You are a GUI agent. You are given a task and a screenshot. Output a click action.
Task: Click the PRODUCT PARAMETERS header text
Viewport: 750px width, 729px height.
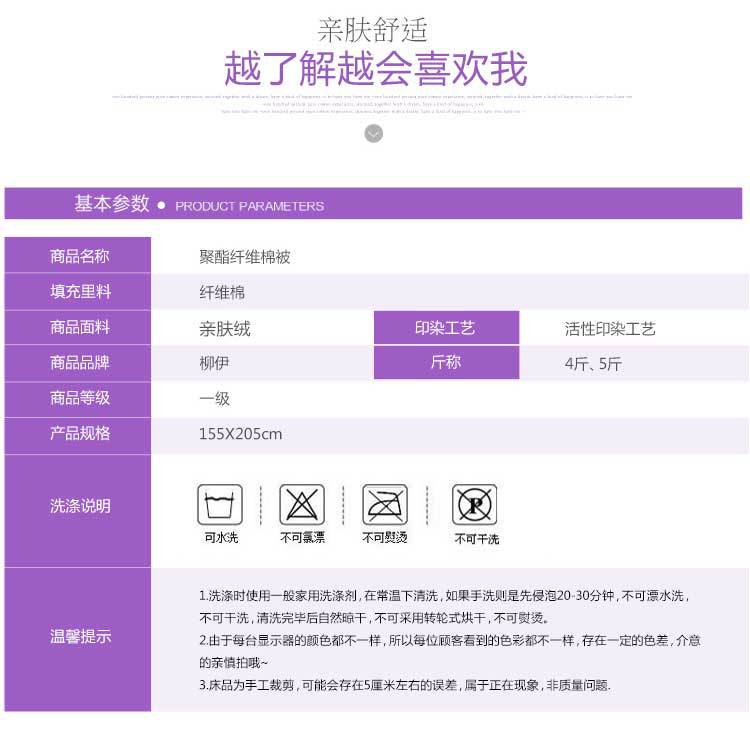coord(250,206)
